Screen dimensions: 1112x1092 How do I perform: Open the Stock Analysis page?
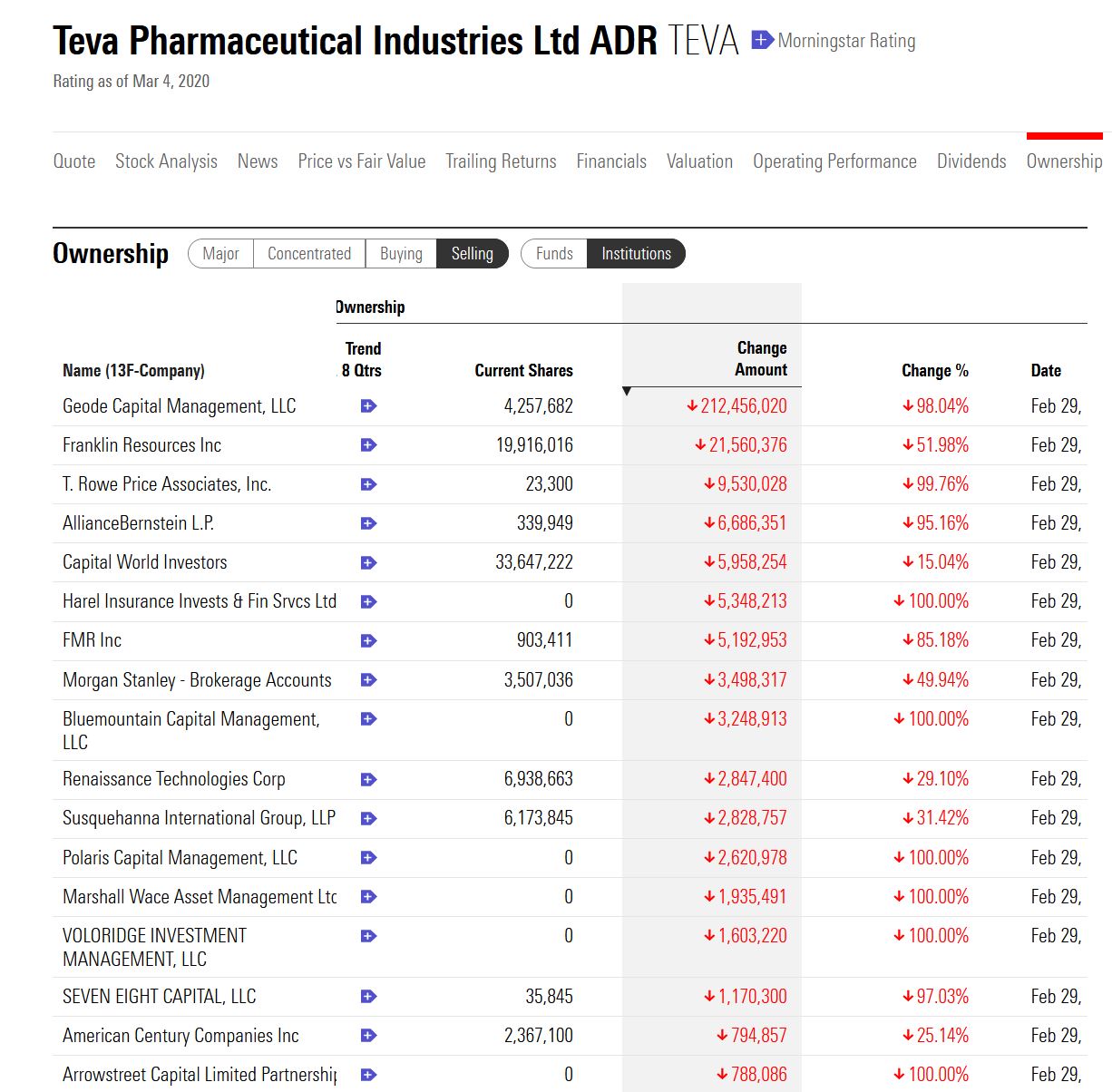point(166,161)
